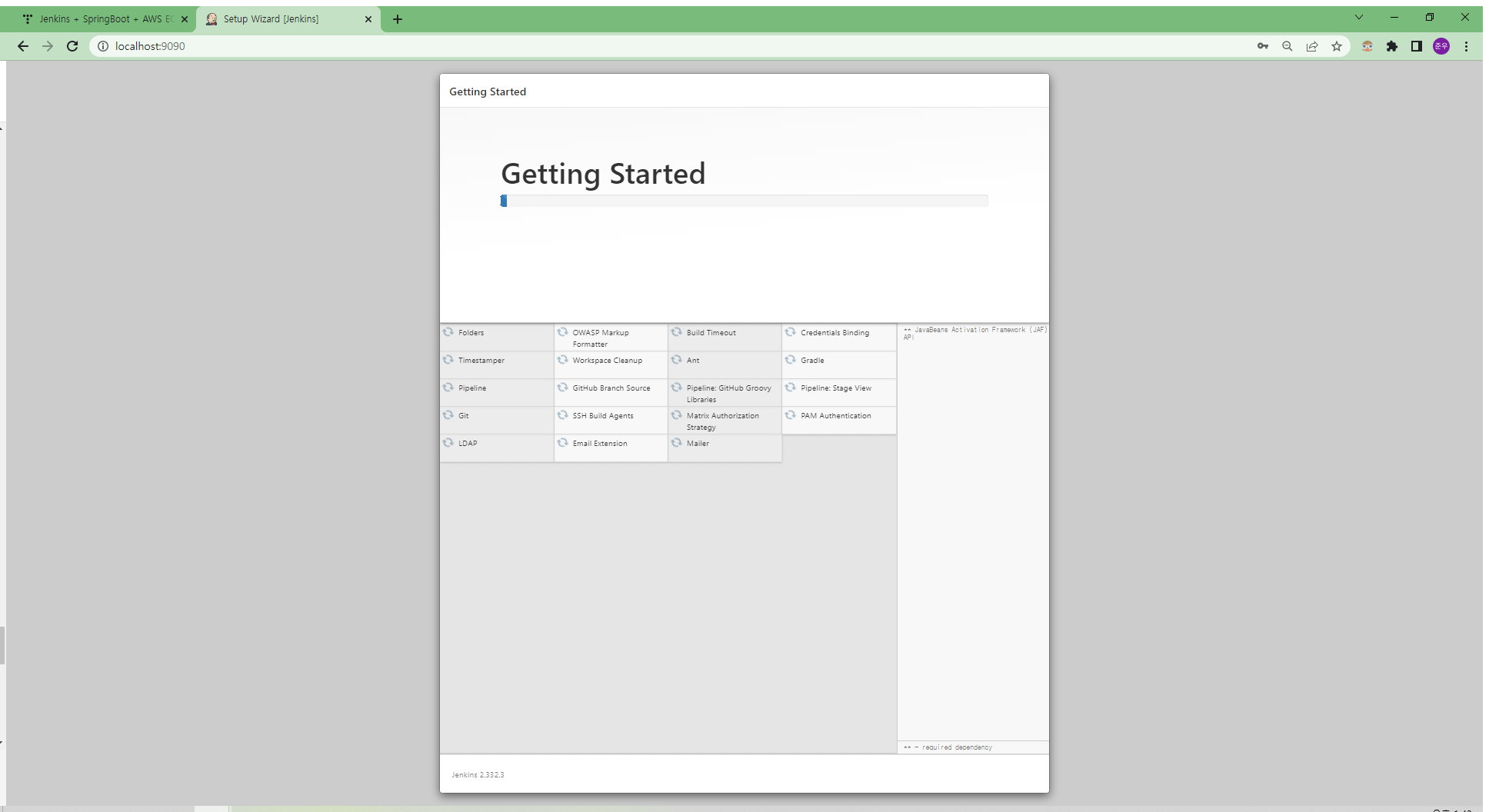This screenshot has width=1489, height=812.
Task: Click the Credentials Binding status icon
Action: (791, 332)
